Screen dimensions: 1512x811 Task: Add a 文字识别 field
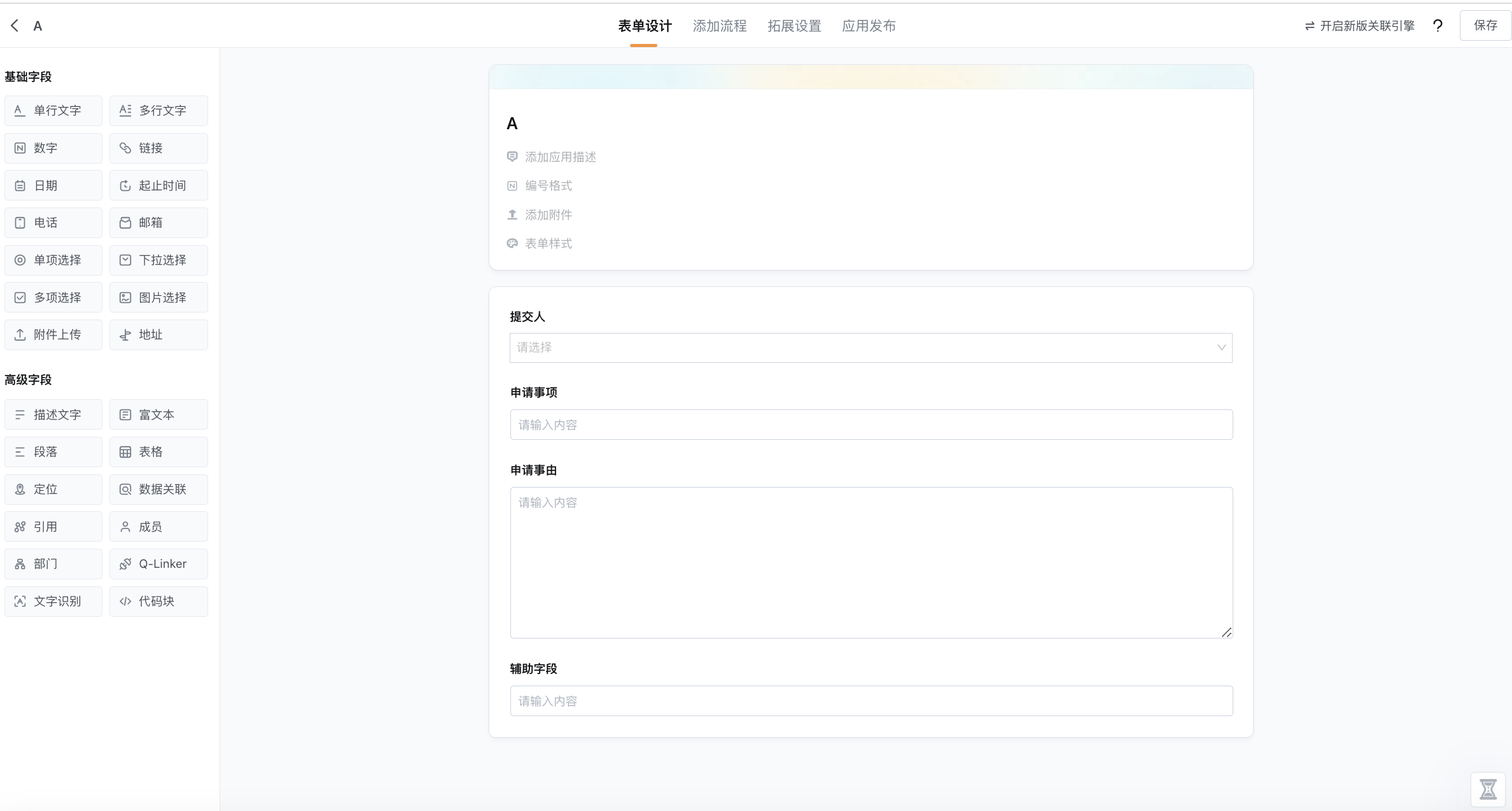click(53, 602)
